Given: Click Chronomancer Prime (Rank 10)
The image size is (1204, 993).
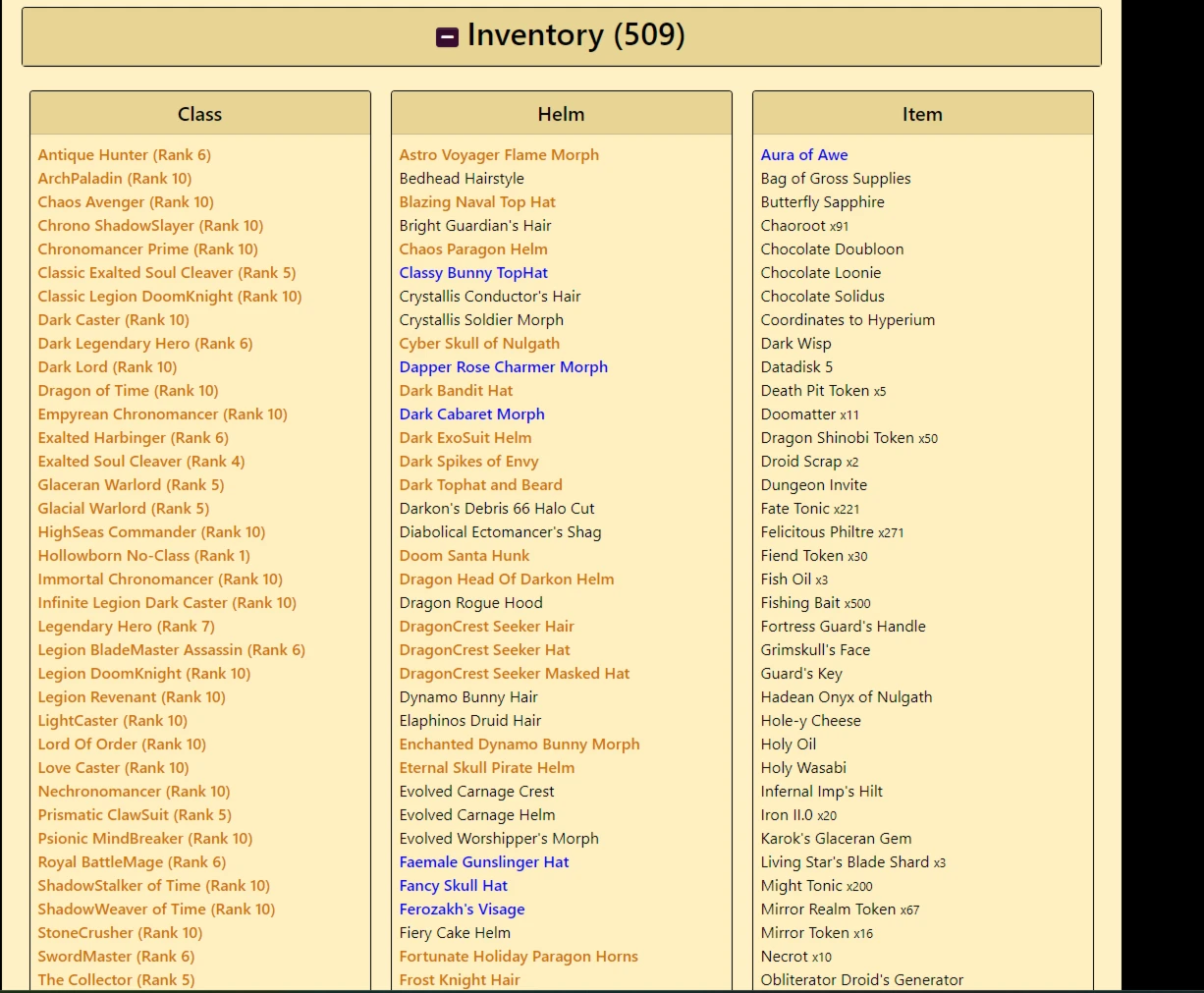Looking at the screenshot, I should (148, 249).
